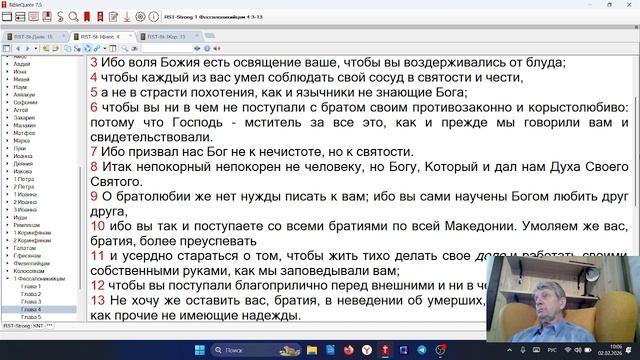Expand the Матфея book node

coord(7,133)
